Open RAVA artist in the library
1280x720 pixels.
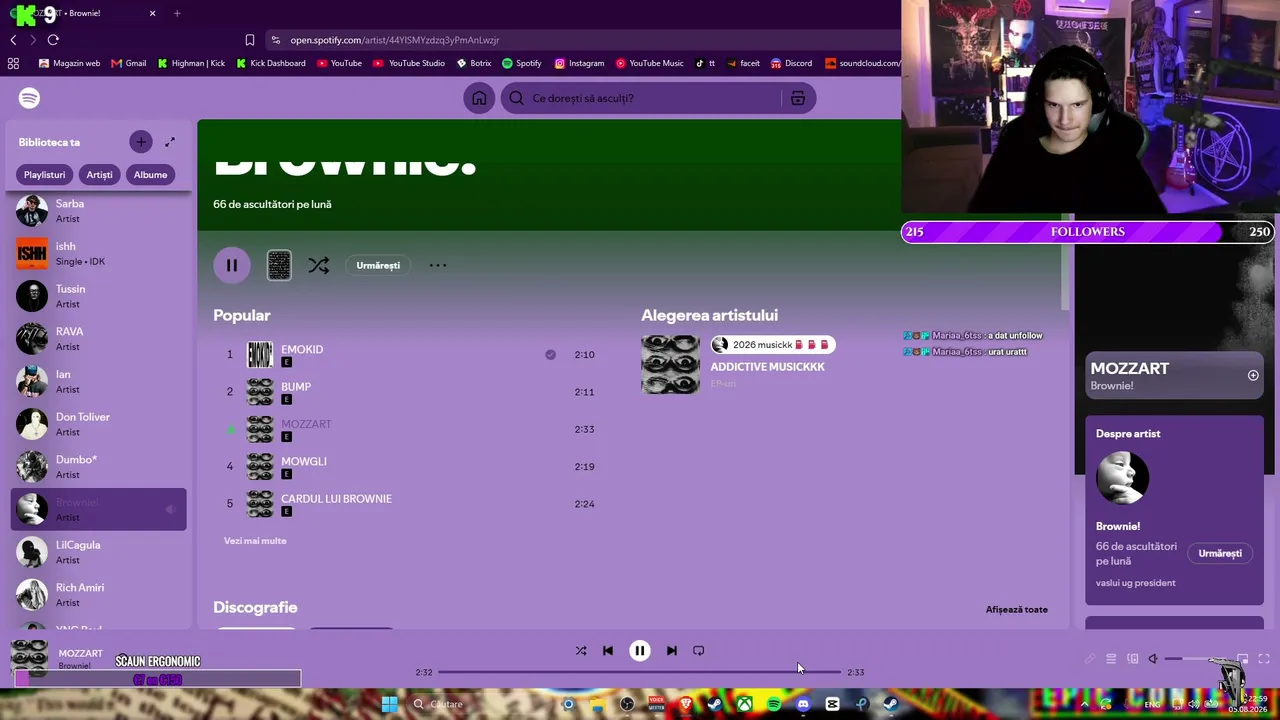click(98, 339)
